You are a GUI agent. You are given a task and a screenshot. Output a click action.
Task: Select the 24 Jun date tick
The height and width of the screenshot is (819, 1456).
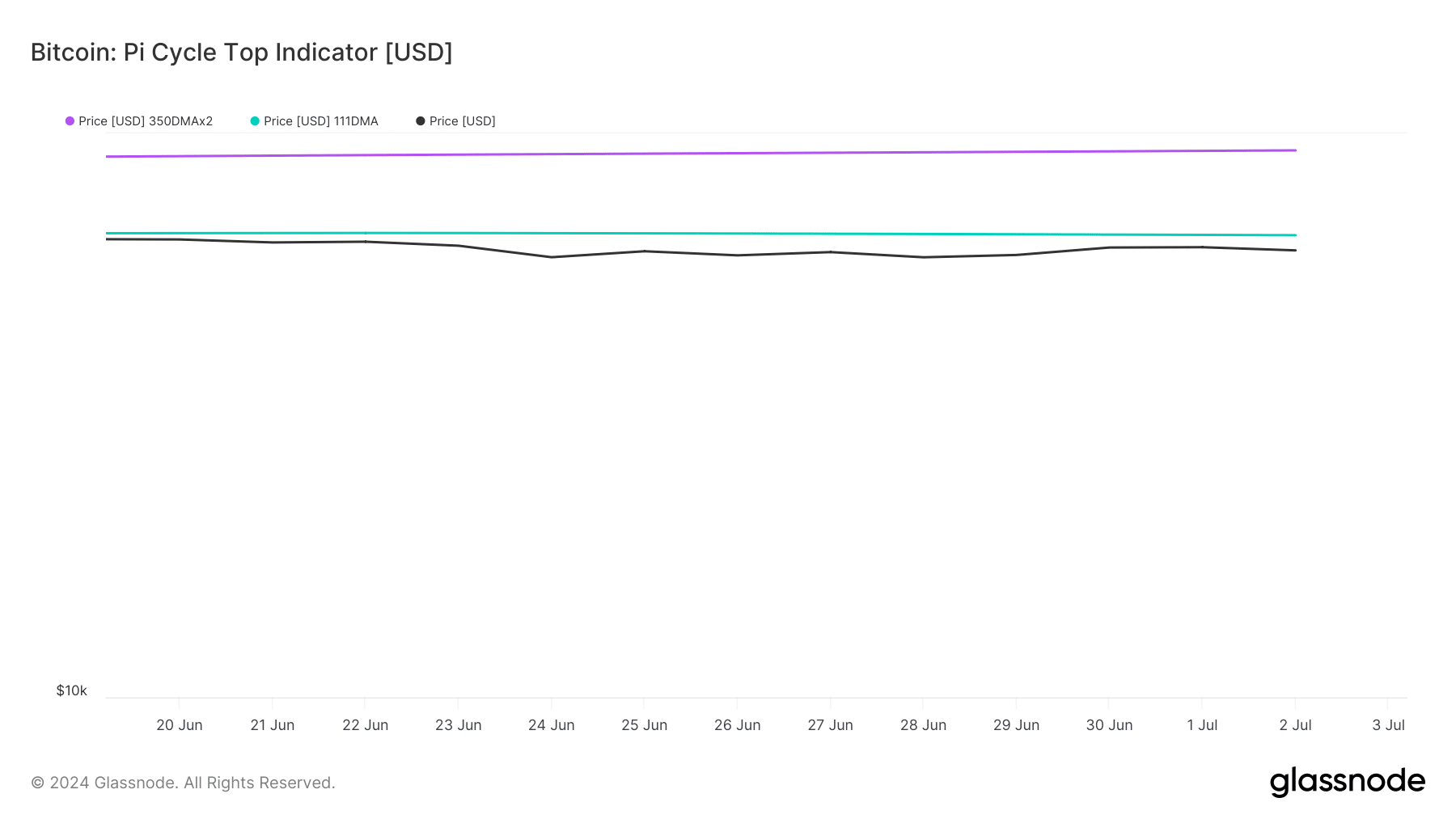(552, 725)
